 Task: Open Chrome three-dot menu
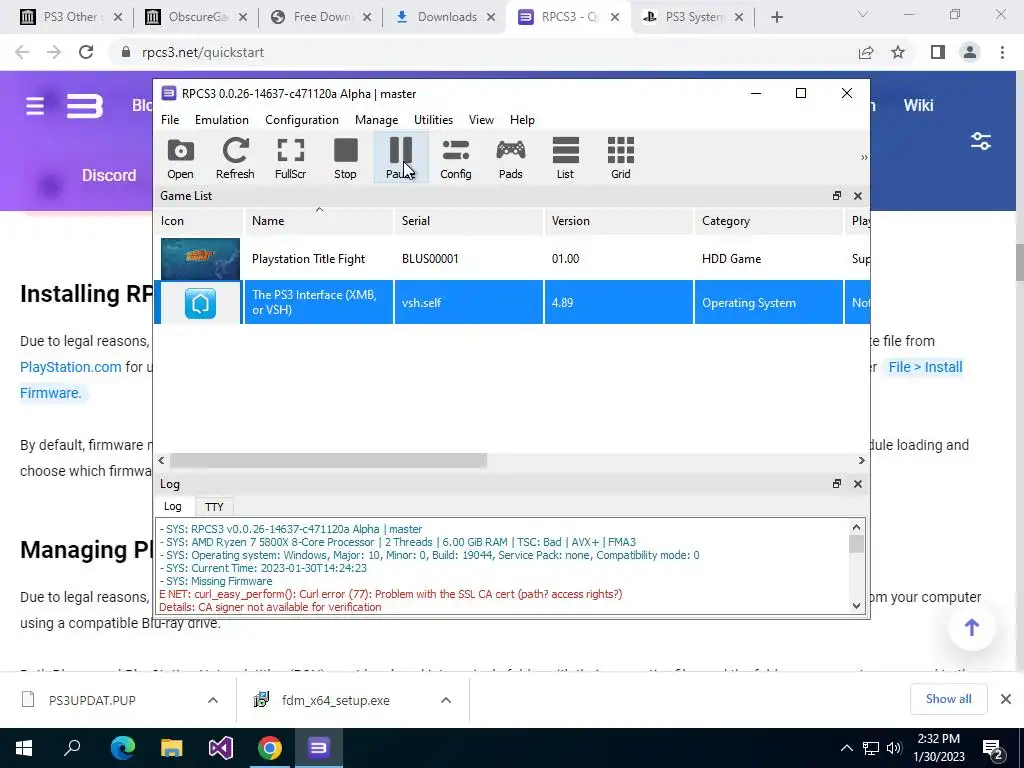click(x=1002, y=52)
